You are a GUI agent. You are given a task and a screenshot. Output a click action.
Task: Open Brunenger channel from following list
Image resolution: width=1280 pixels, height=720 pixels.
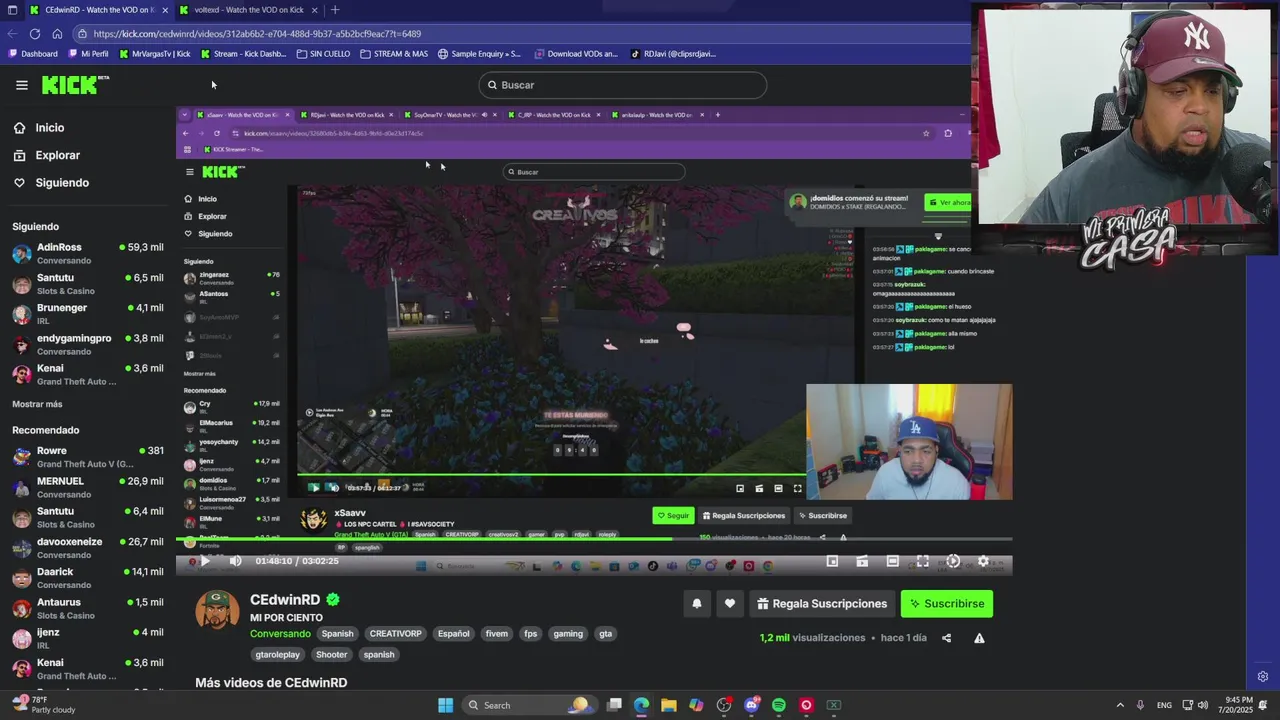88,314
